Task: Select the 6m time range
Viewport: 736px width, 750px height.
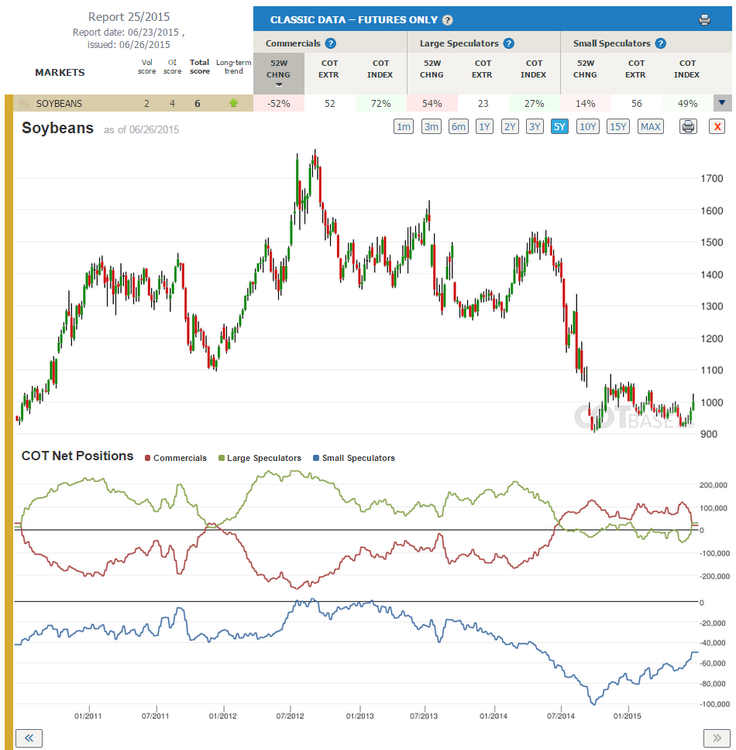Action: pos(458,127)
